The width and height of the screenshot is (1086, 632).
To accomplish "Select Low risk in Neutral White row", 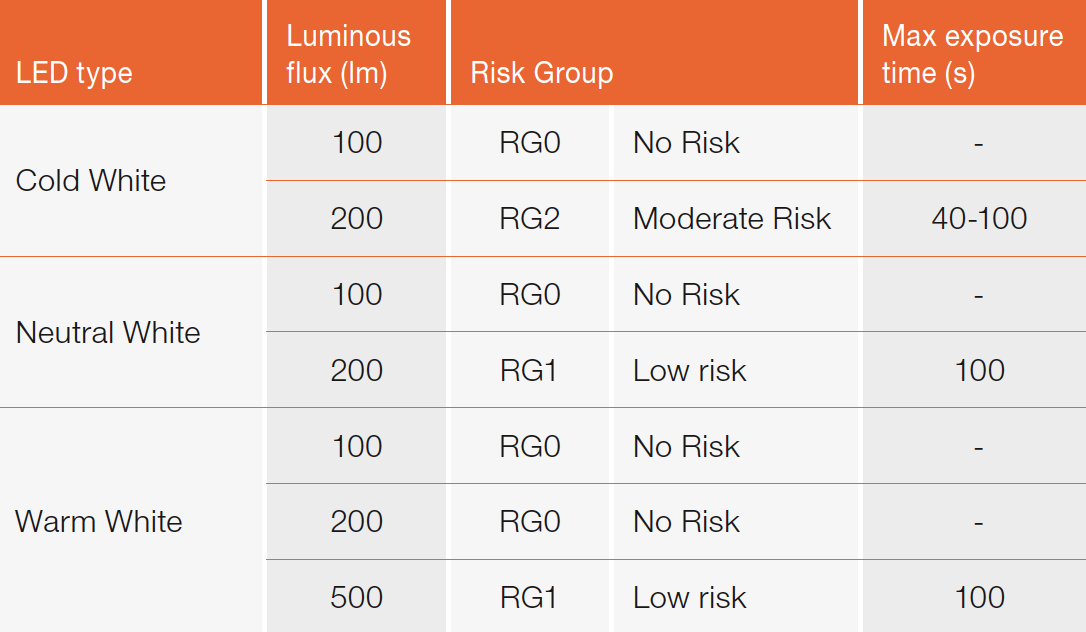I will click(690, 370).
